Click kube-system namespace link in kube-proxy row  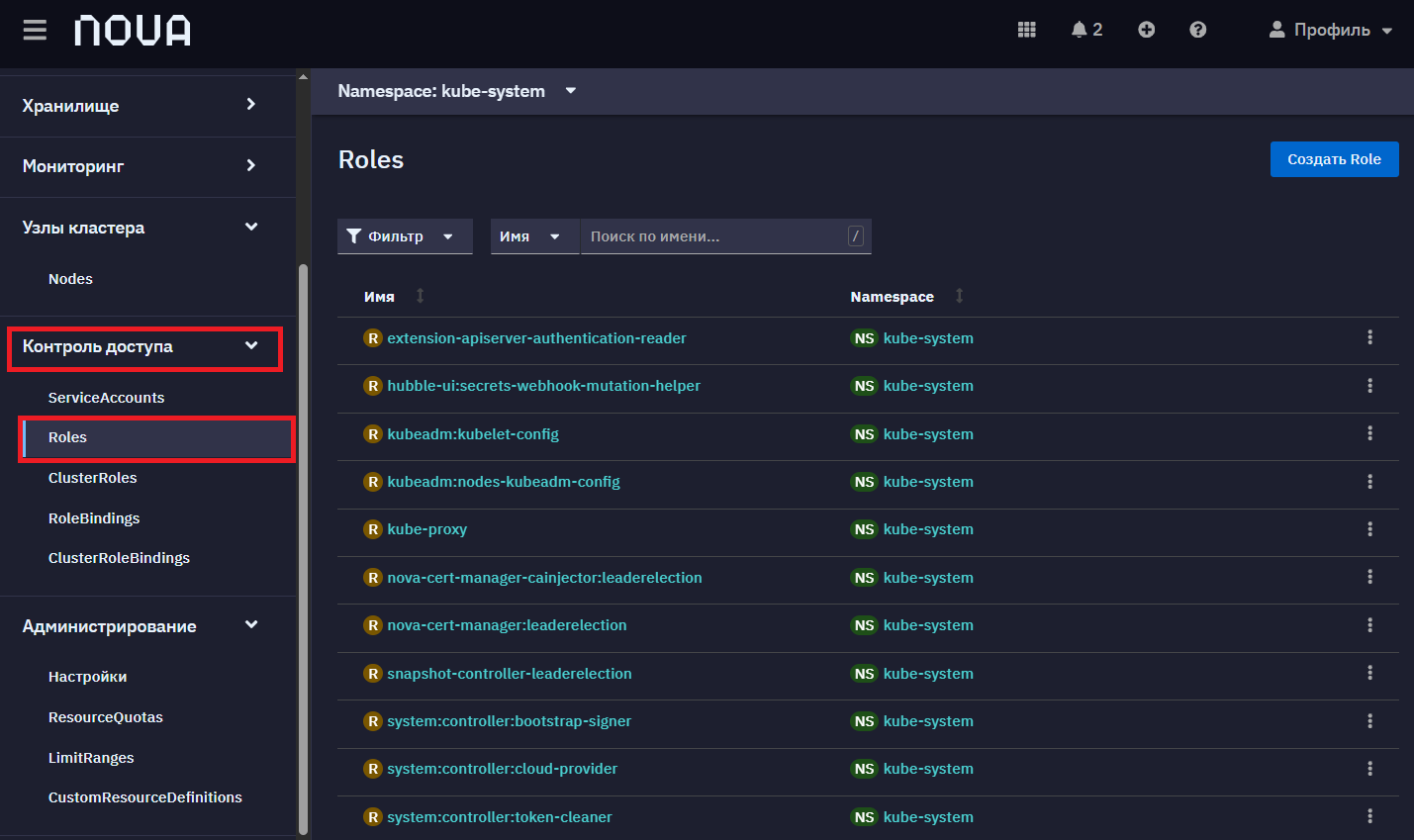928,529
